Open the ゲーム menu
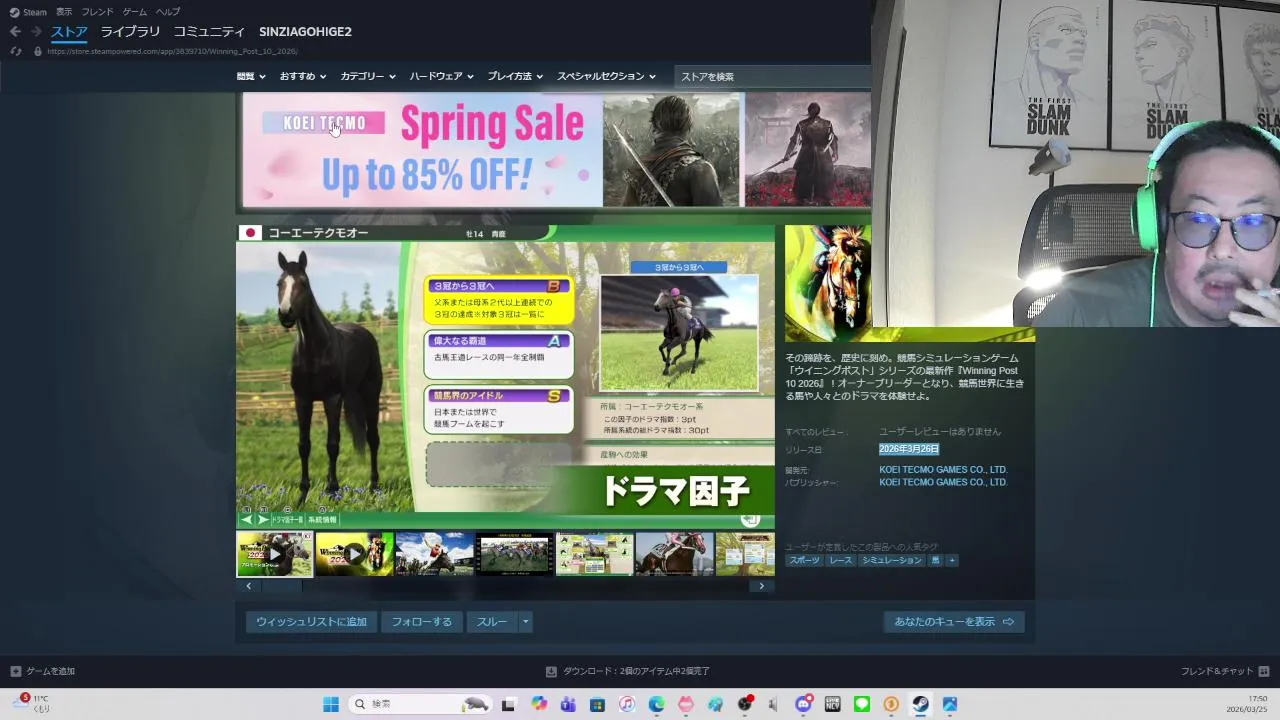The height and width of the screenshot is (720, 1280). pyautogui.click(x=135, y=12)
